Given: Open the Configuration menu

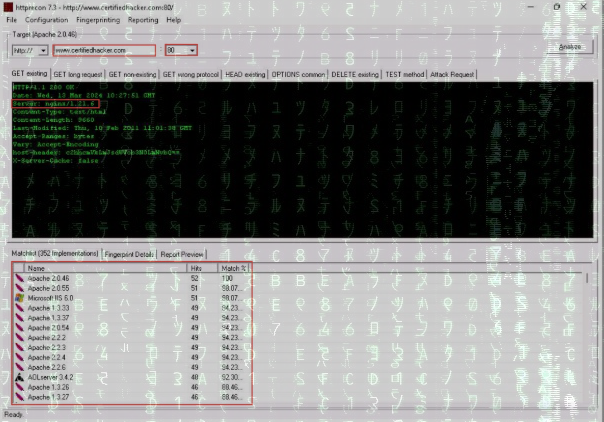Looking at the screenshot, I should coord(47,19).
